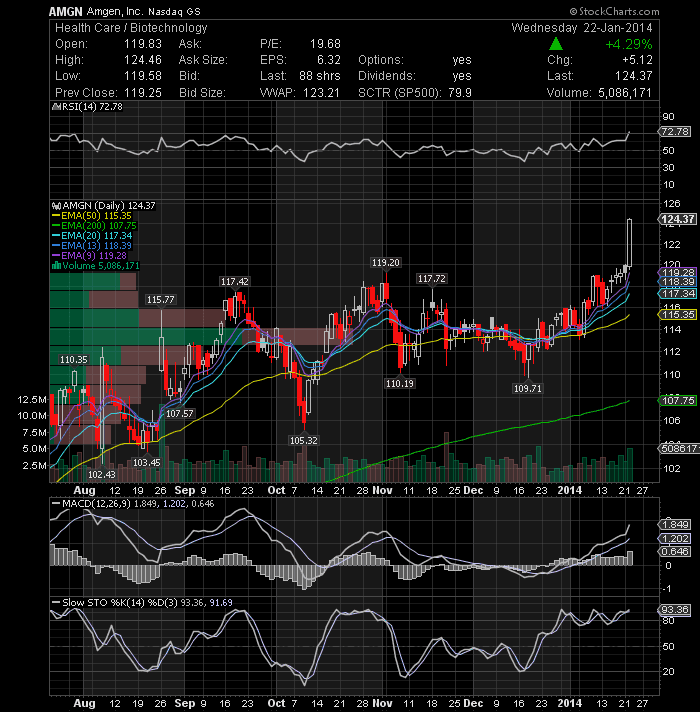Click the 102.43 August low label
This screenshot has width=700, height=712.
click(102, 475)
